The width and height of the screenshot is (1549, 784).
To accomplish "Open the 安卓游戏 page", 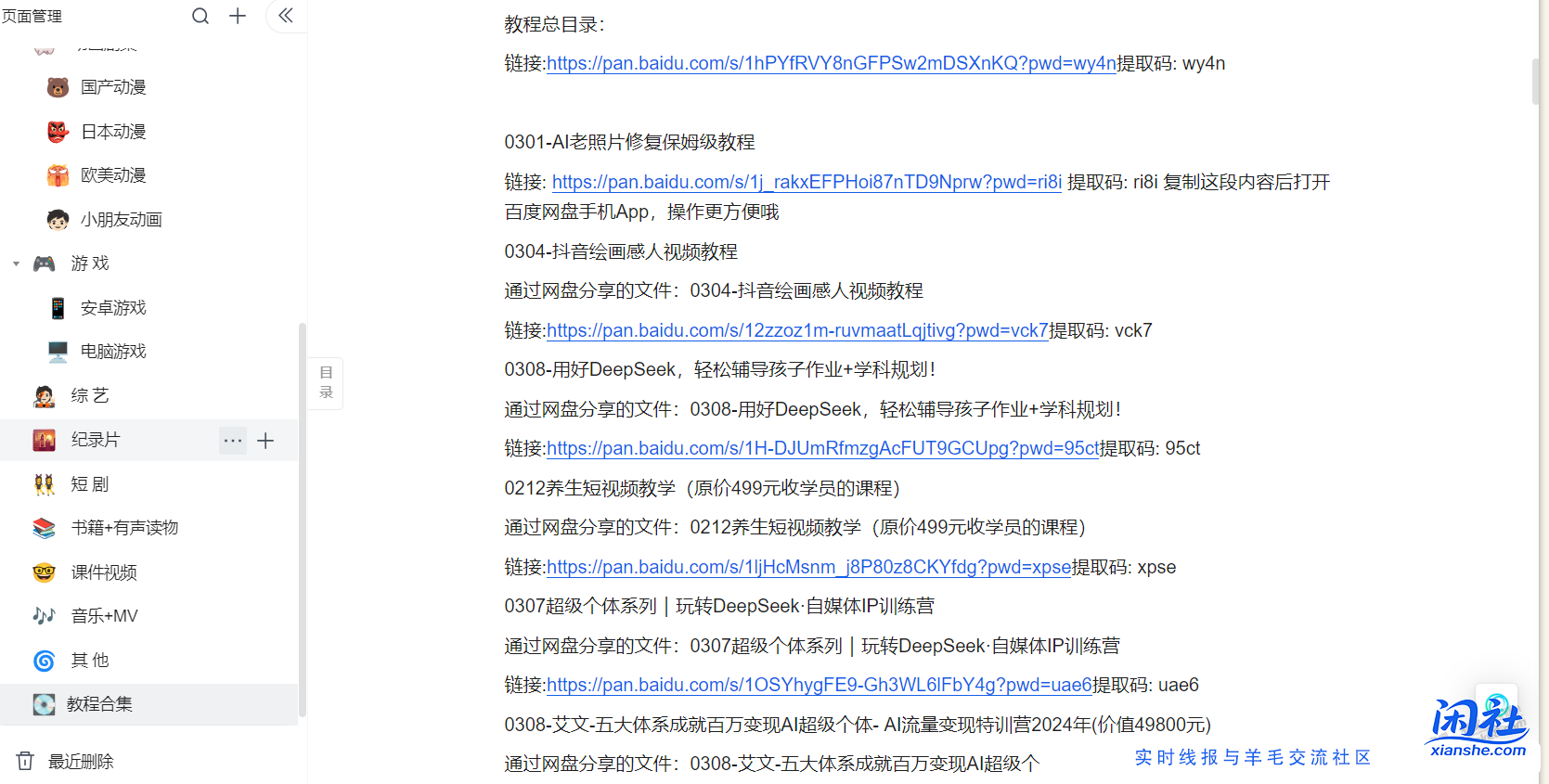I will click(113, 308).
